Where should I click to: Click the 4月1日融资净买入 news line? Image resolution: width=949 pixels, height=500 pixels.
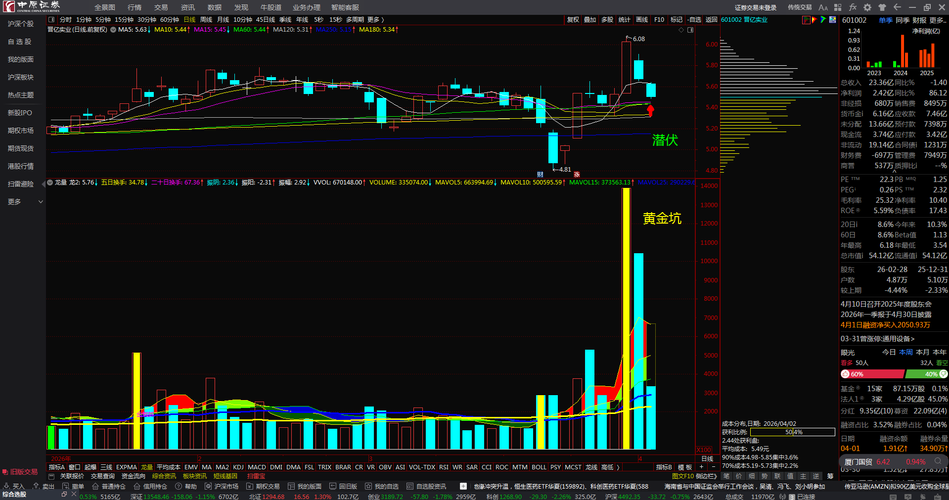point(885,325)
